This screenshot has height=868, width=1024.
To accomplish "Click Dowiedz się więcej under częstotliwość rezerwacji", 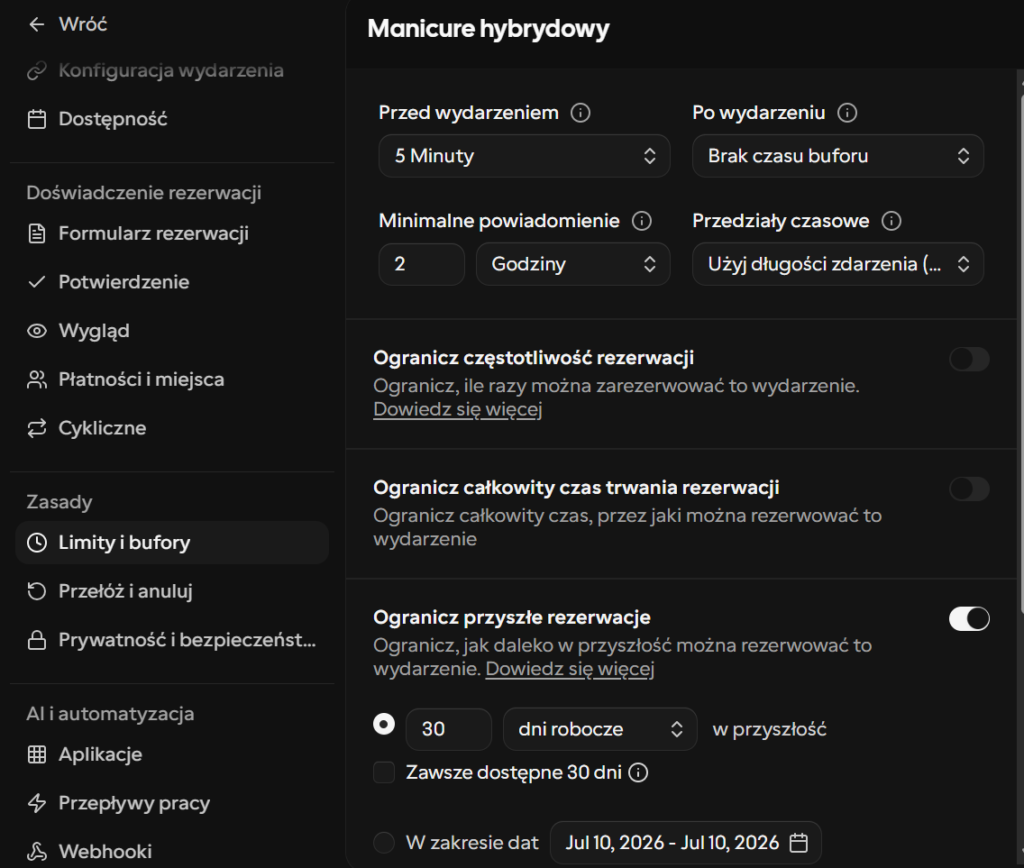I will [x=458, y=410].
